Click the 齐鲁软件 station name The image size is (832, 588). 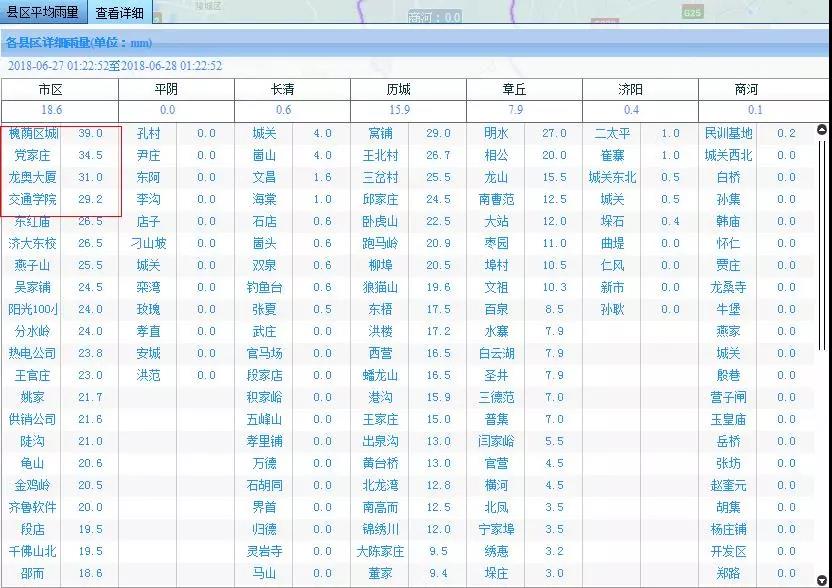point(32,508)
